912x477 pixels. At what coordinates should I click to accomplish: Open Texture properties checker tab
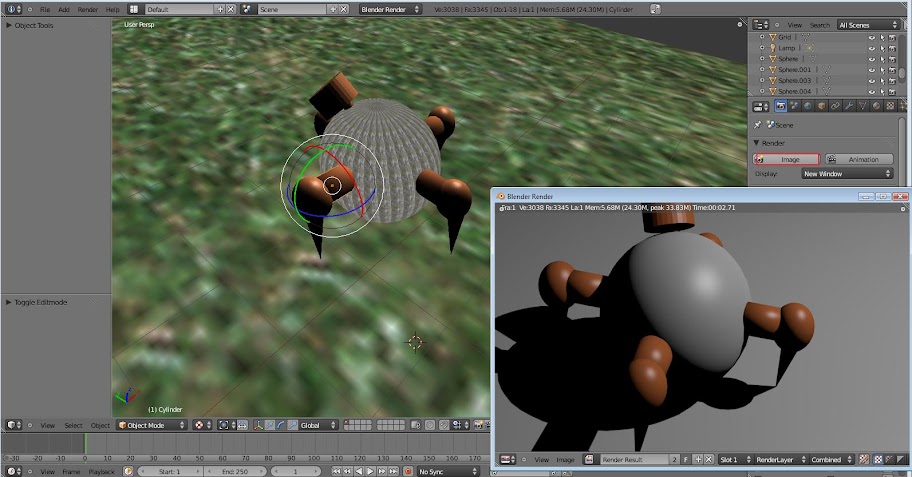point(890,106)
